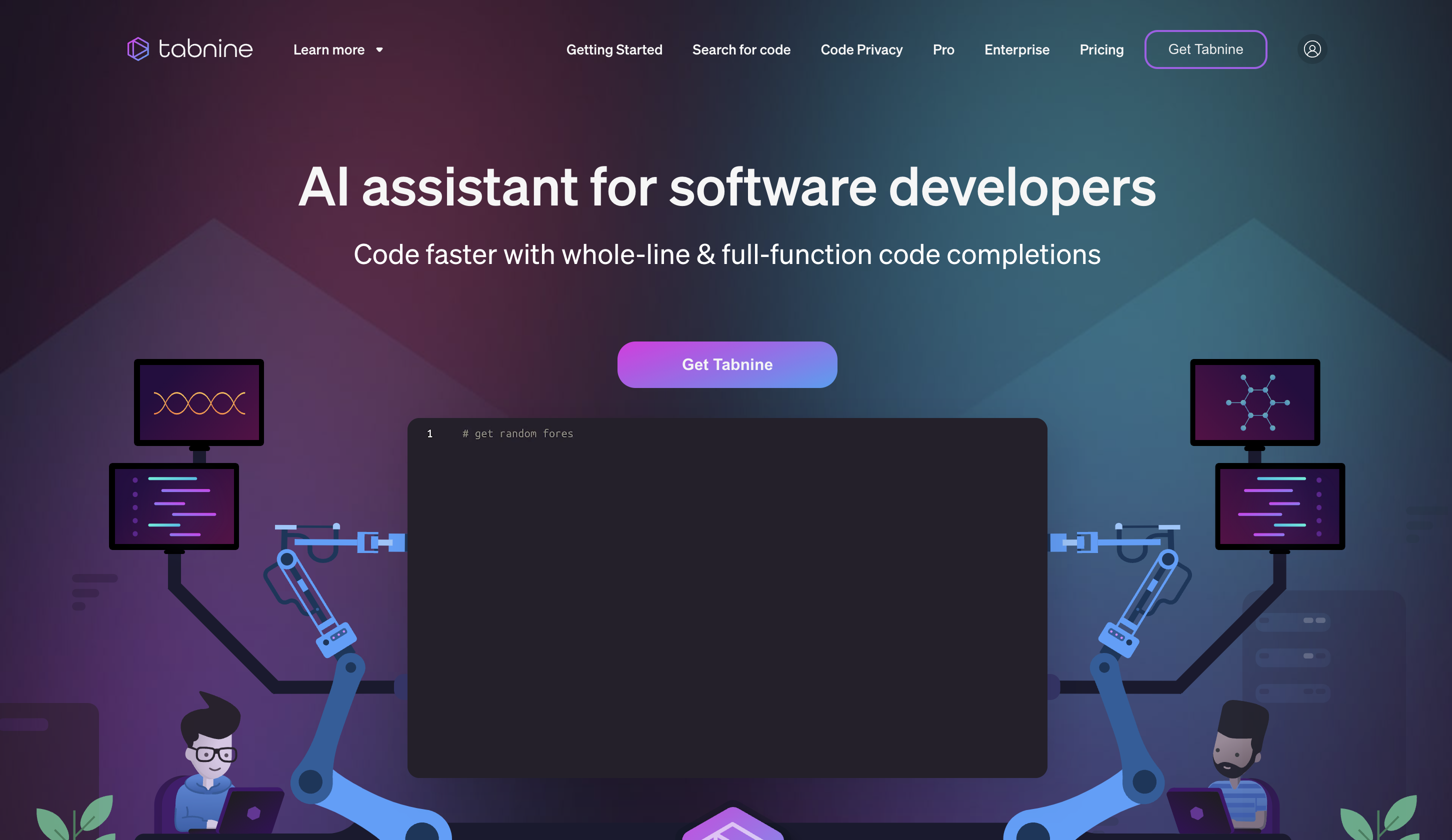This screenshot has height=840, width=1452.
Task: Click the Get Tabnine header button
Action: pyautogui.click(x=1205, y=49)
